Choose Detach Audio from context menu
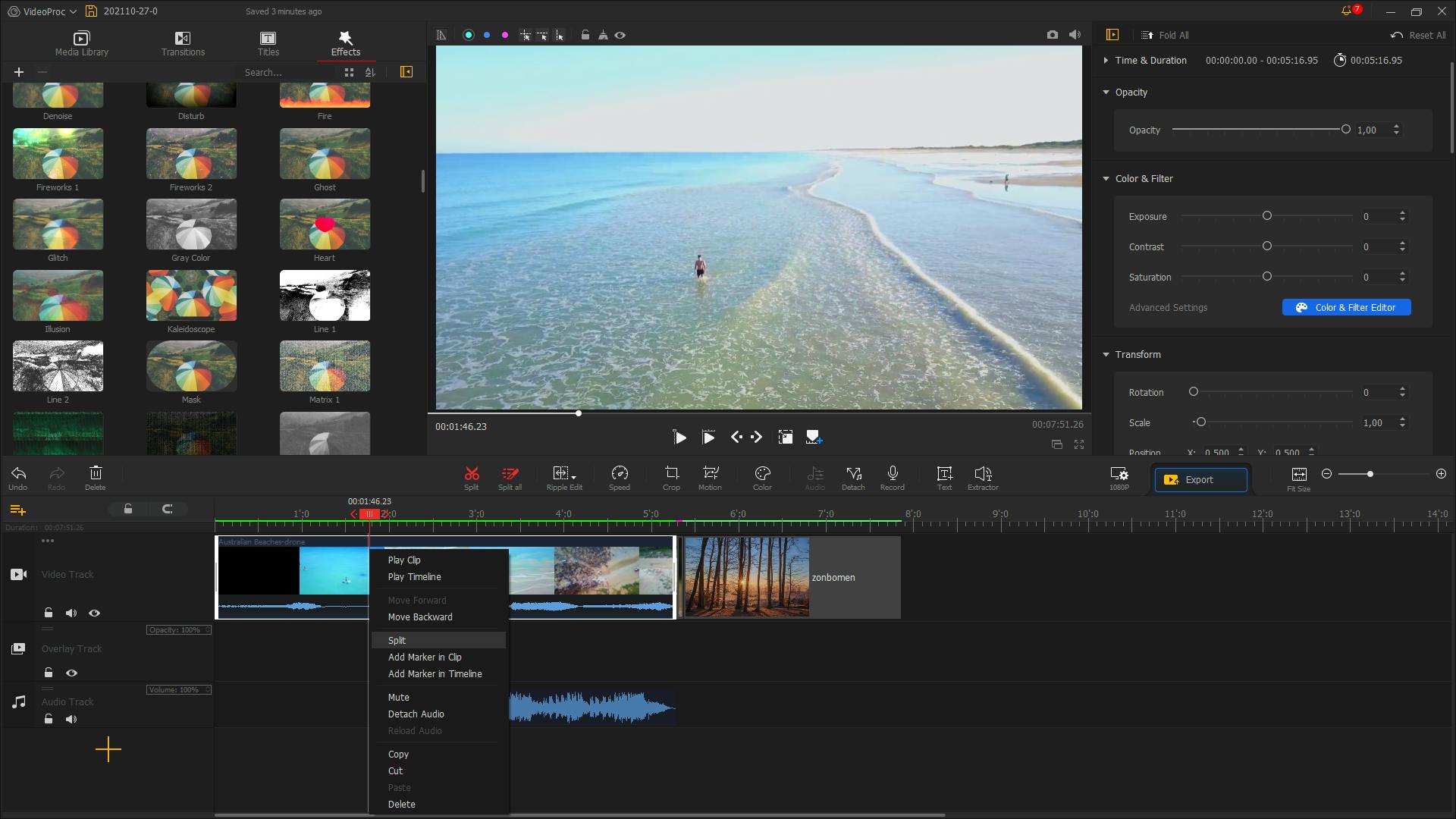 tap(416, 714)
